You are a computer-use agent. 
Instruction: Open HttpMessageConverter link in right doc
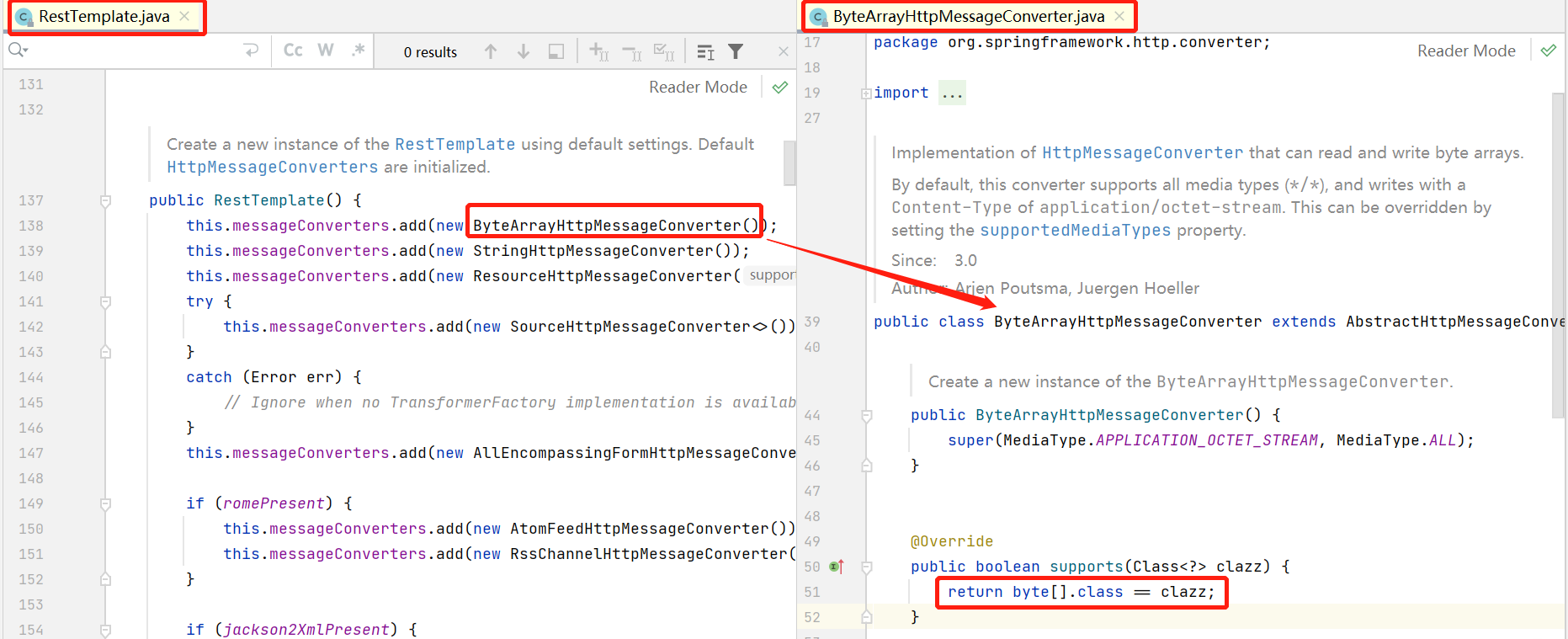point(1142,152)
